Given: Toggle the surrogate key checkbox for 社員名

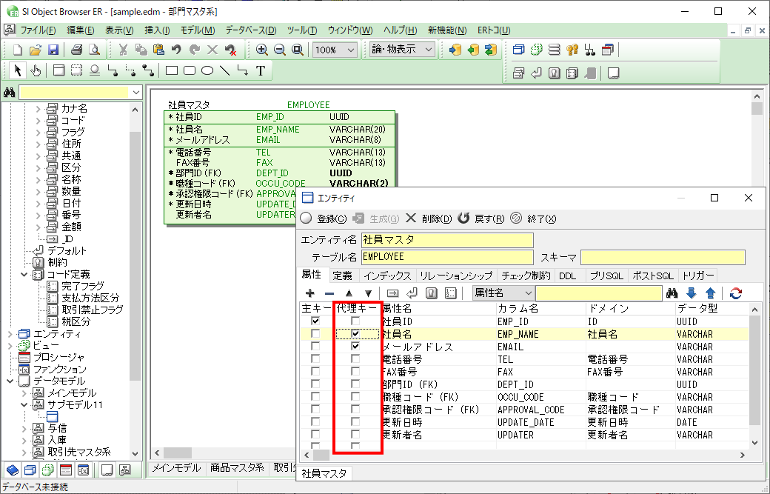Looking at the screenshot, I should 356,333.
